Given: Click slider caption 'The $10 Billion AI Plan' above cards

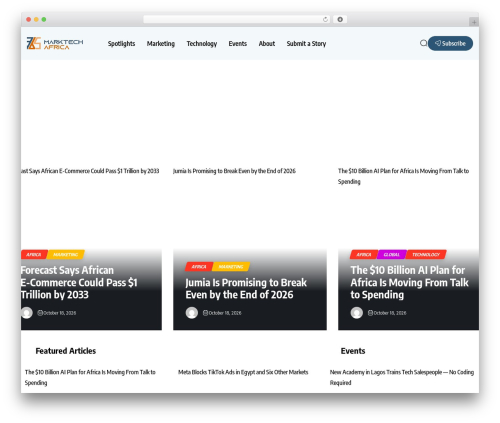Looking at the screenshot, I should pyautogui.click(x=403, y=176).
